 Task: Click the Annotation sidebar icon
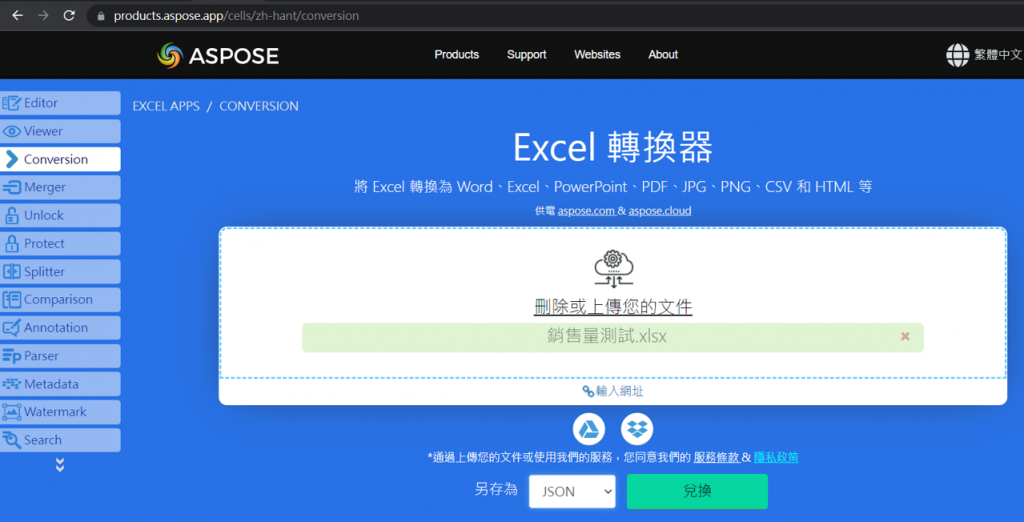point(12,328)
